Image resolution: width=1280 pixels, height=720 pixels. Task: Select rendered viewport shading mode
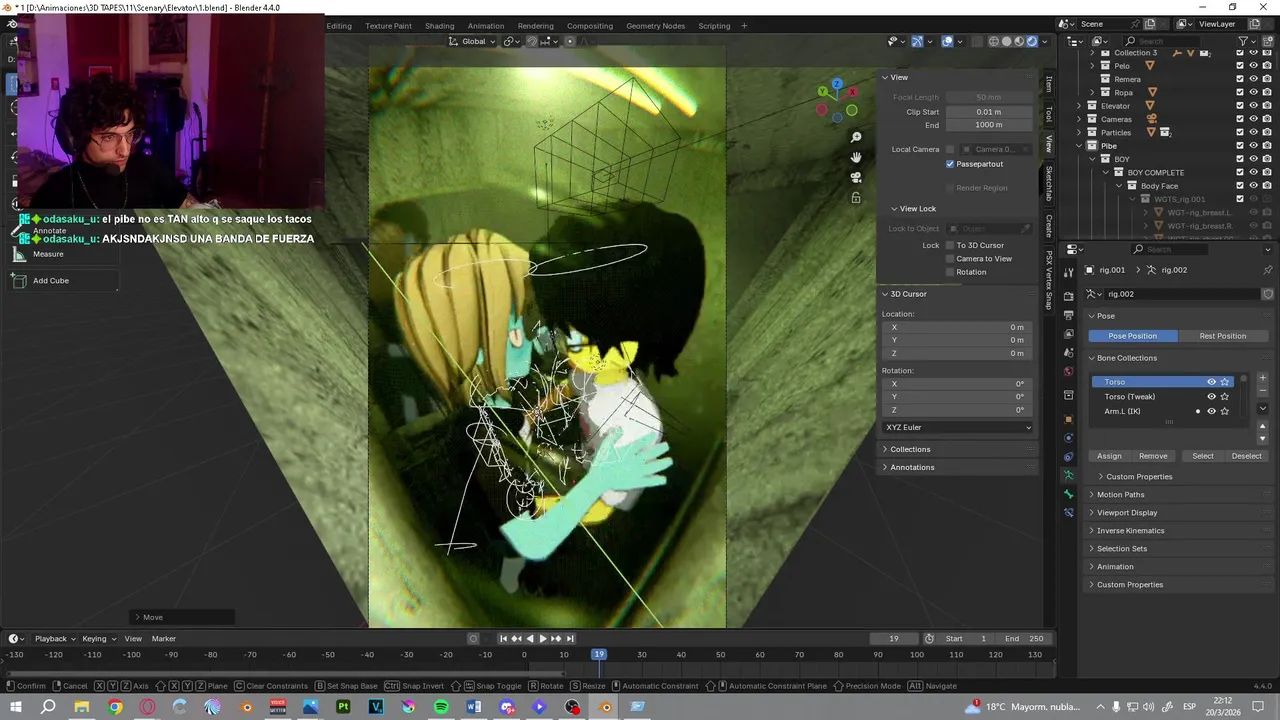[1032, 41]
